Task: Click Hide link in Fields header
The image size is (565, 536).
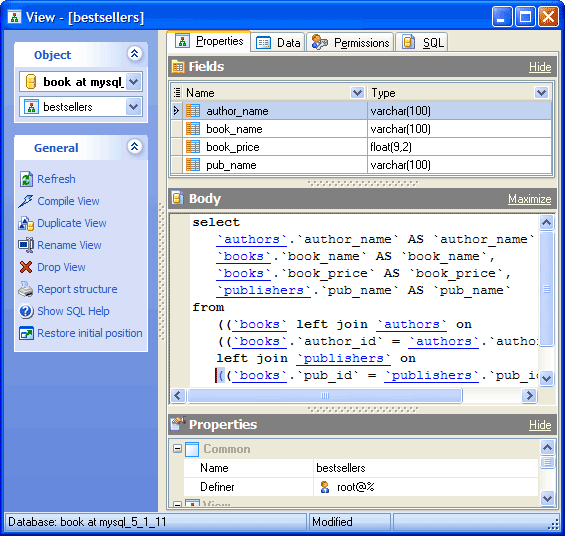Action: pos(540,67)
